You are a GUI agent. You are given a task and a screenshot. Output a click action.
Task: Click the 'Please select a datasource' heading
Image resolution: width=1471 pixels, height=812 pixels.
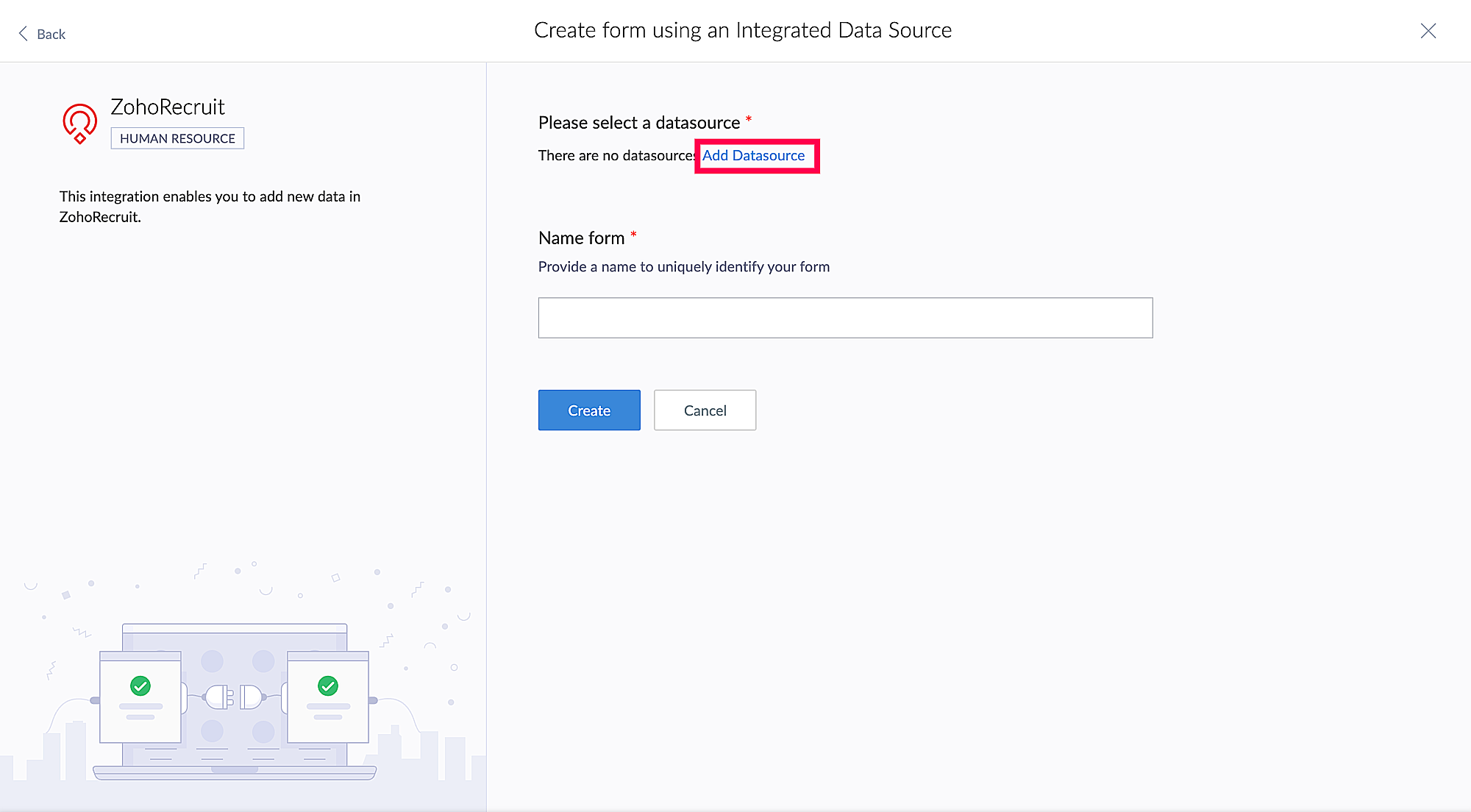638,123
